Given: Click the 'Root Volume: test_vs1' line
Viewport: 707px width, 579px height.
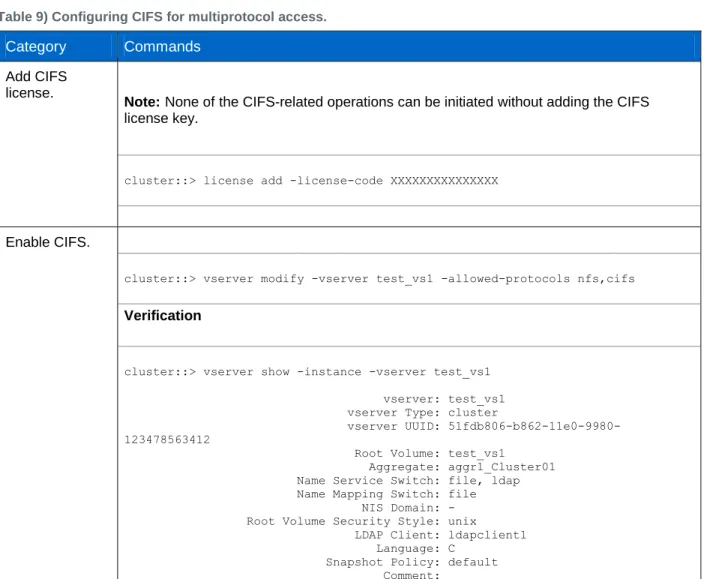Looking at the screenshot, I should 429,454.
